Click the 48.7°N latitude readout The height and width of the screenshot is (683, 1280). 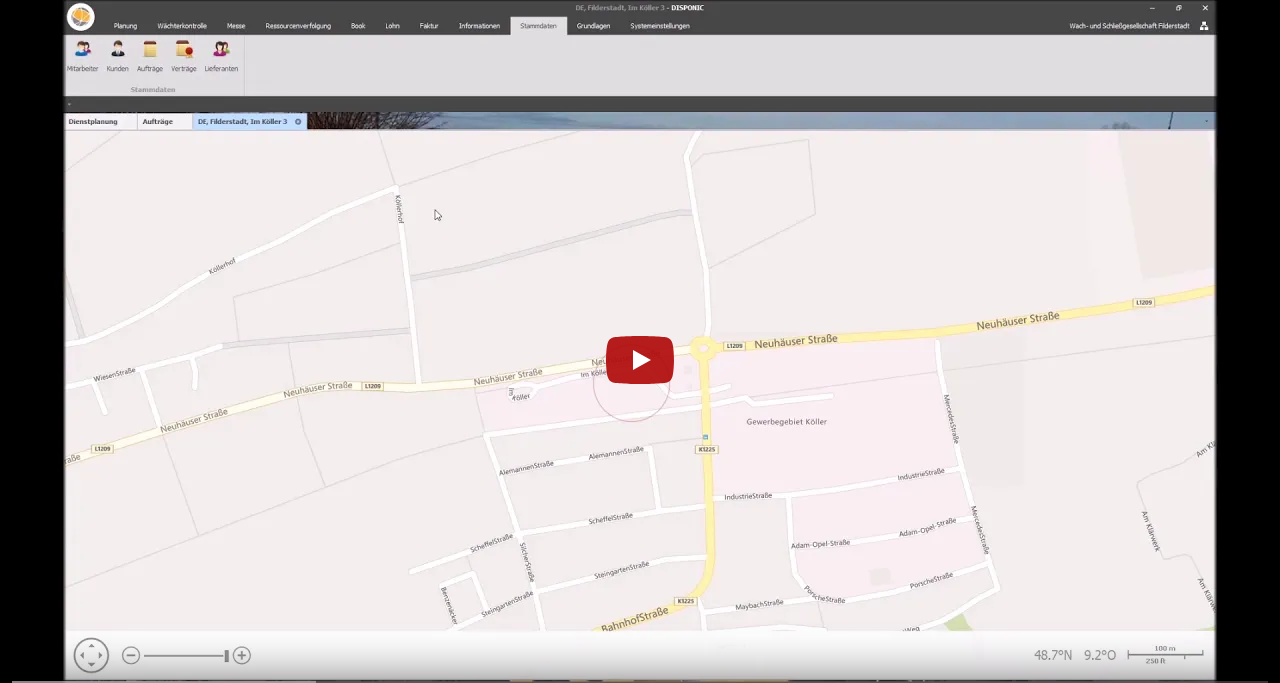tap(1053, 655)
